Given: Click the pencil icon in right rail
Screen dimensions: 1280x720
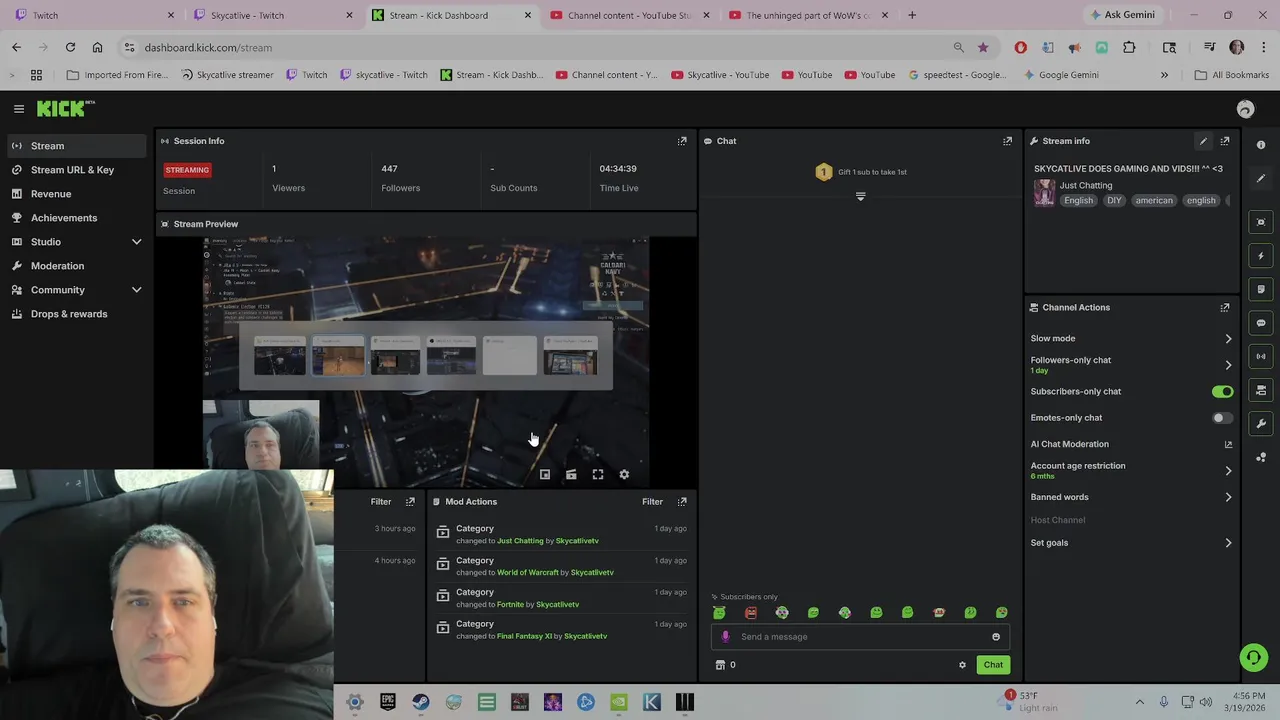Looking at the screenshot, I should (1261, 179).
